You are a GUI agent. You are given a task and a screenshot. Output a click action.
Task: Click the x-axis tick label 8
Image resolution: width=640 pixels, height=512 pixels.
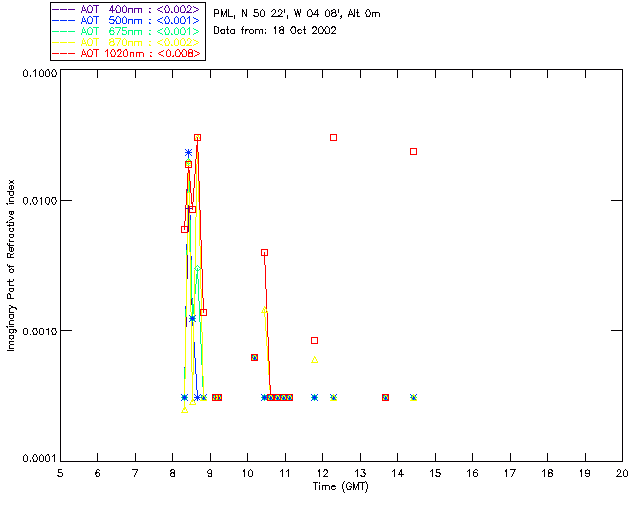tap(173, 473)
